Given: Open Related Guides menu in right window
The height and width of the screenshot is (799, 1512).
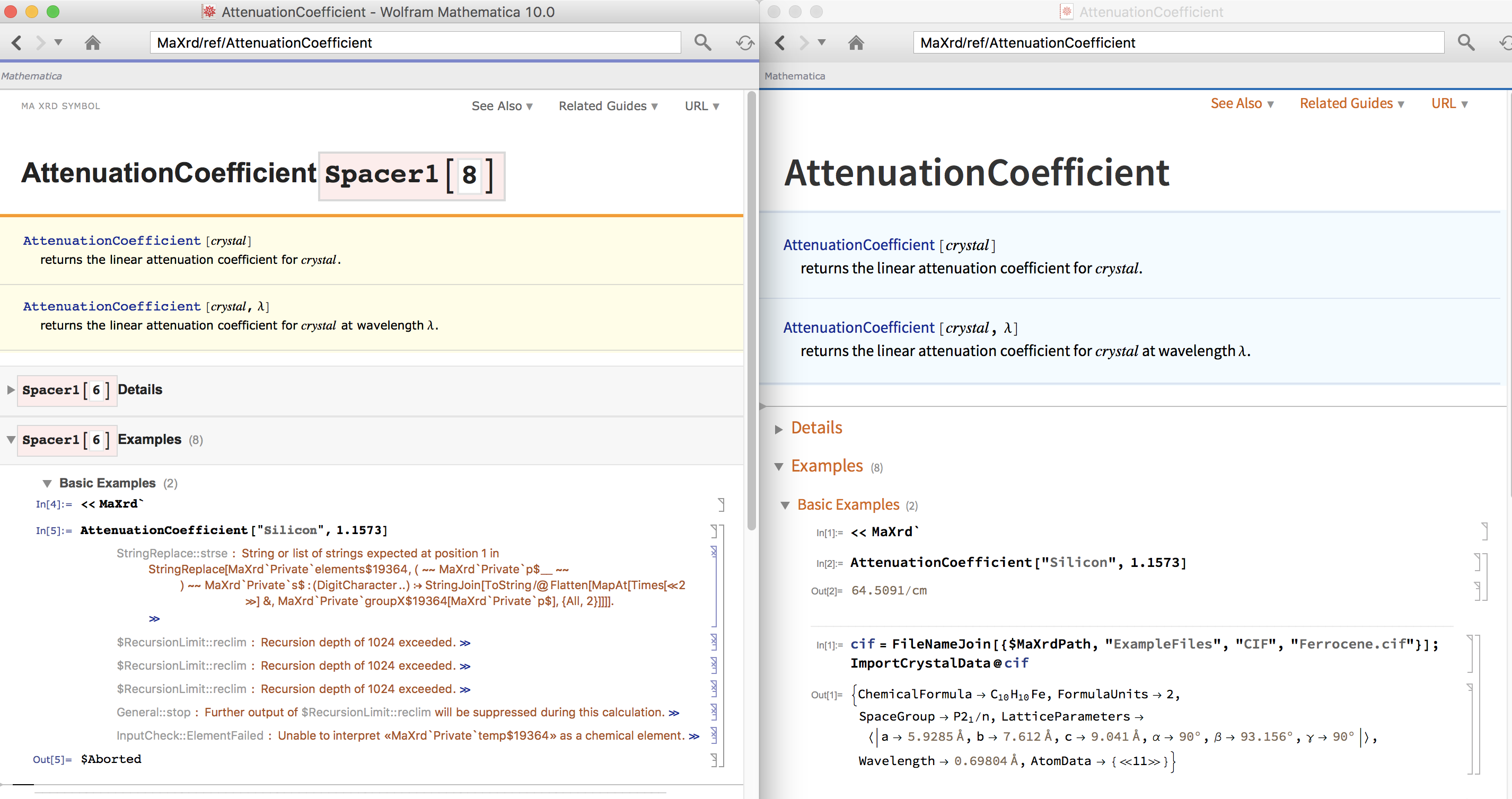Looking at the screenshot, I should point(1352,104).
